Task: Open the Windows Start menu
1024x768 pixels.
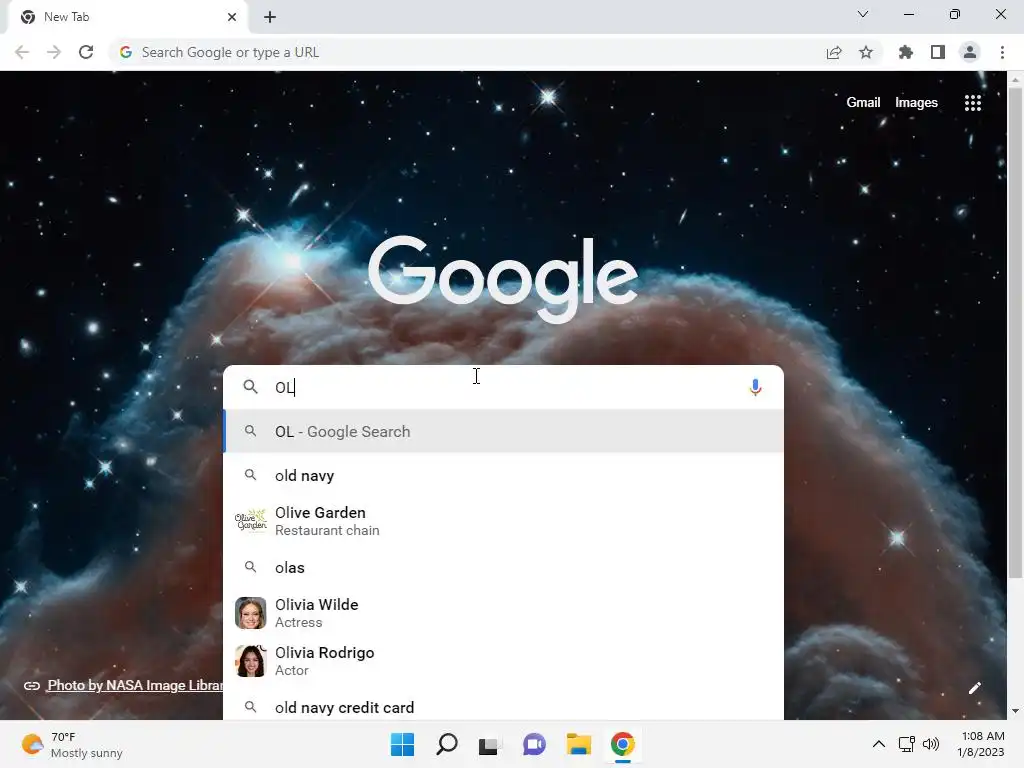Action: pos(402,744)
